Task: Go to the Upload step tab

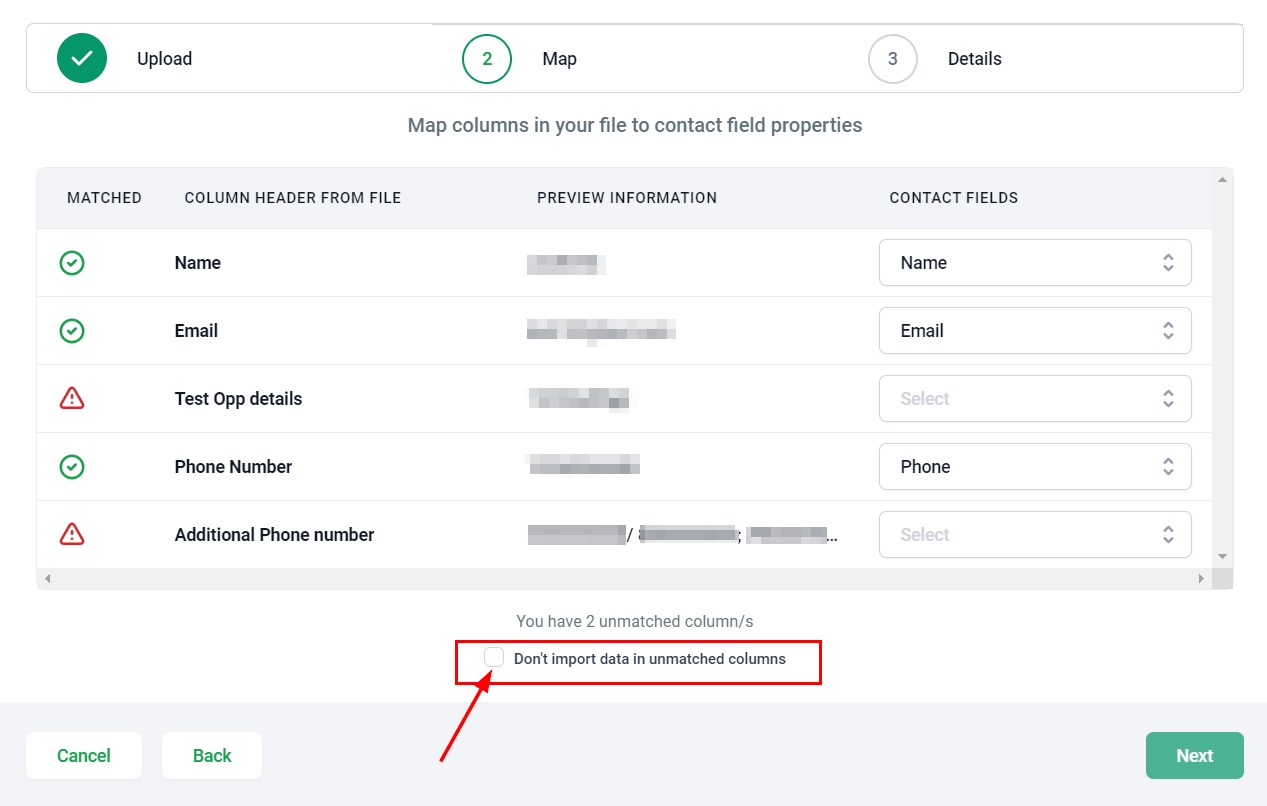Action: coord(164,59)
